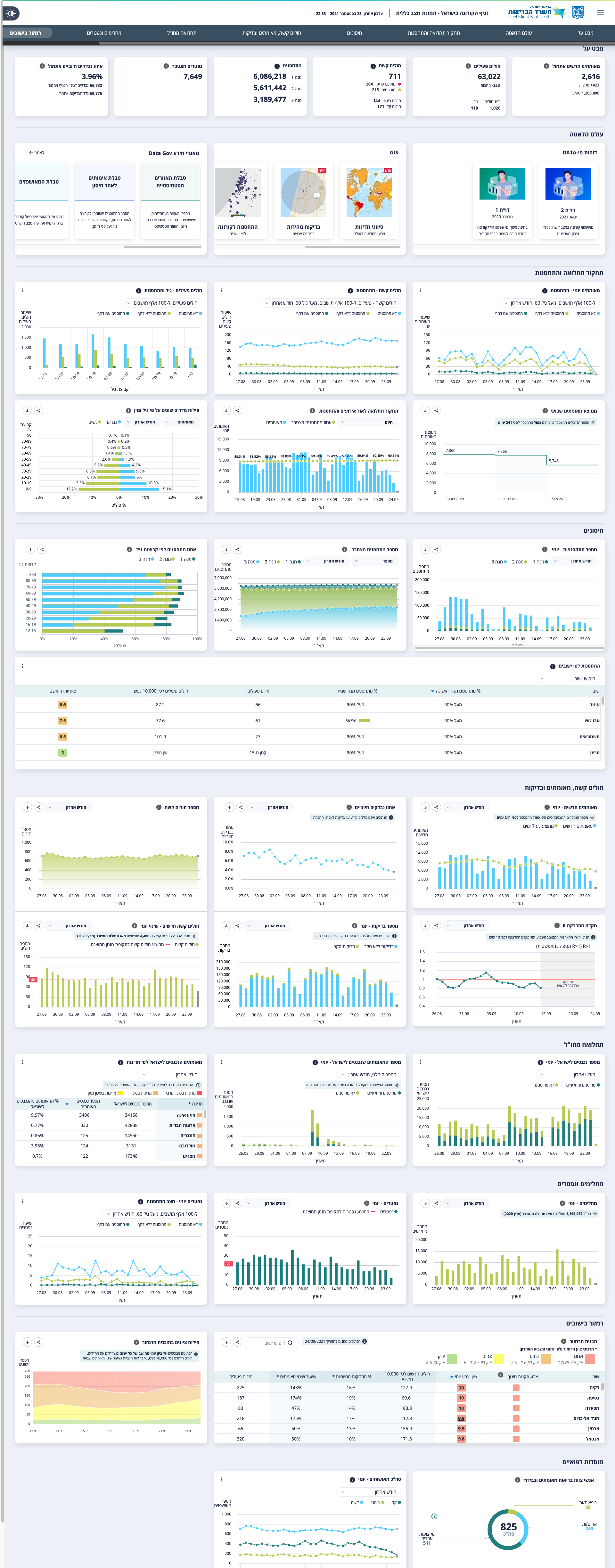Download the מספר חולים קשה chart
This screenshot has height=1568, width=615.
pyautogui.click(x=28, y=807)
